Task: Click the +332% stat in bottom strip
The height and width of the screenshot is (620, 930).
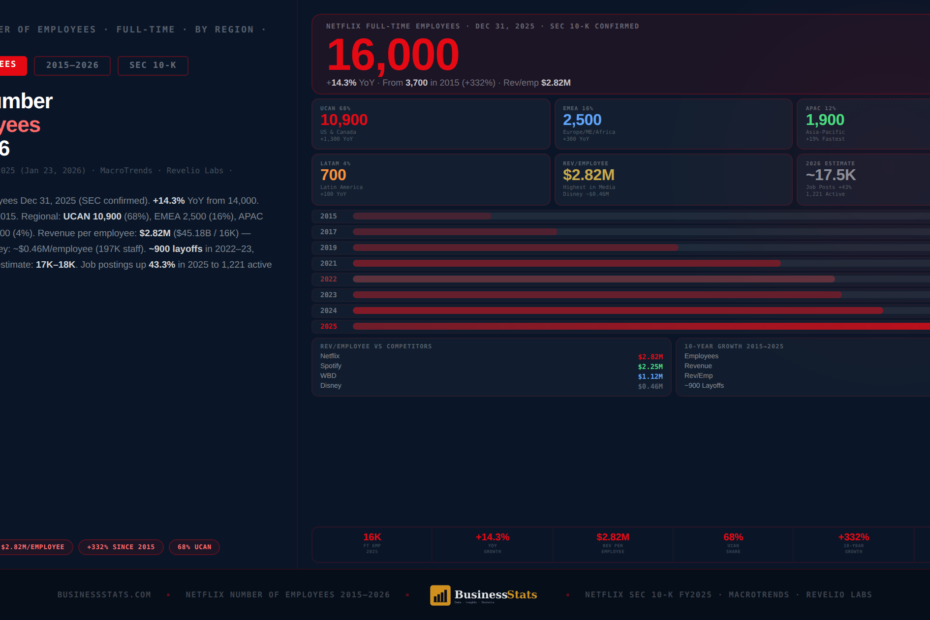Action: [x=853, y=537]
